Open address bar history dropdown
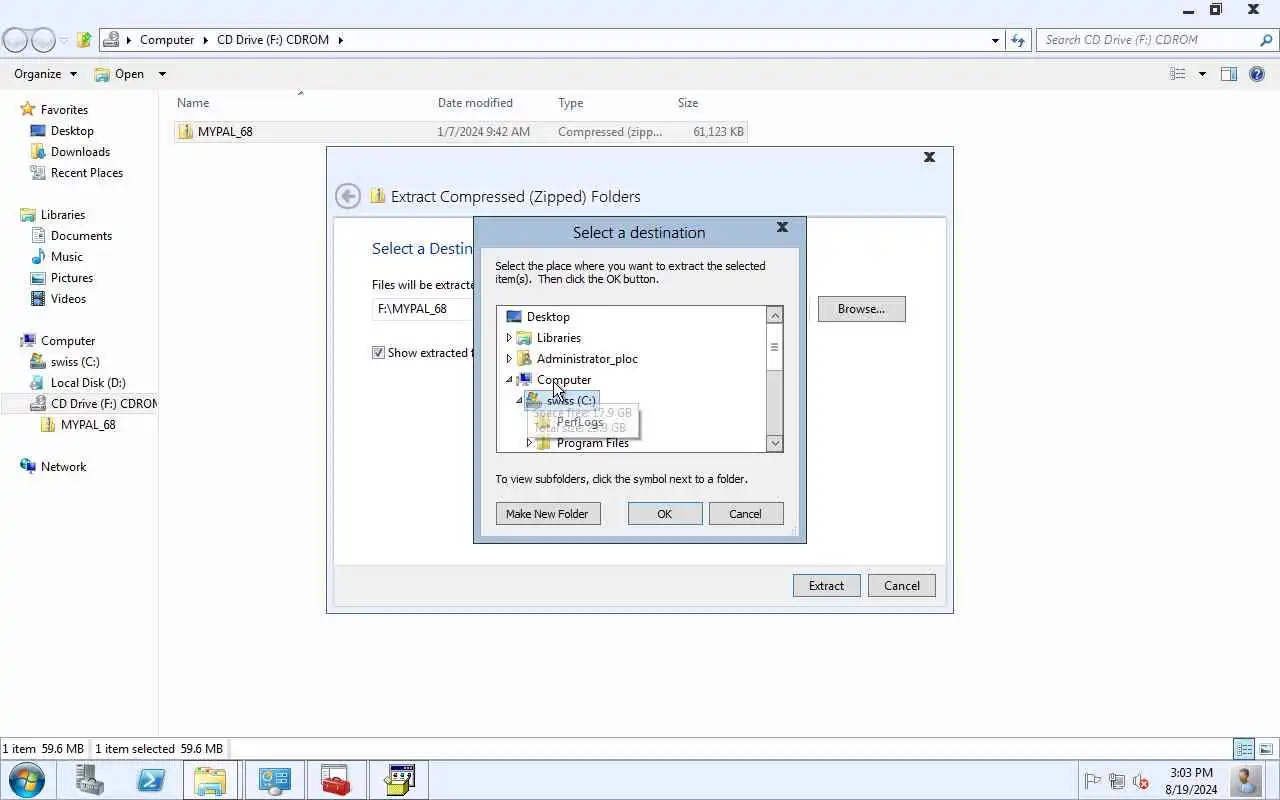Image resolution: width=1280 pixels, height=800 pixels. pyautogui.click(x=995, y=40)
